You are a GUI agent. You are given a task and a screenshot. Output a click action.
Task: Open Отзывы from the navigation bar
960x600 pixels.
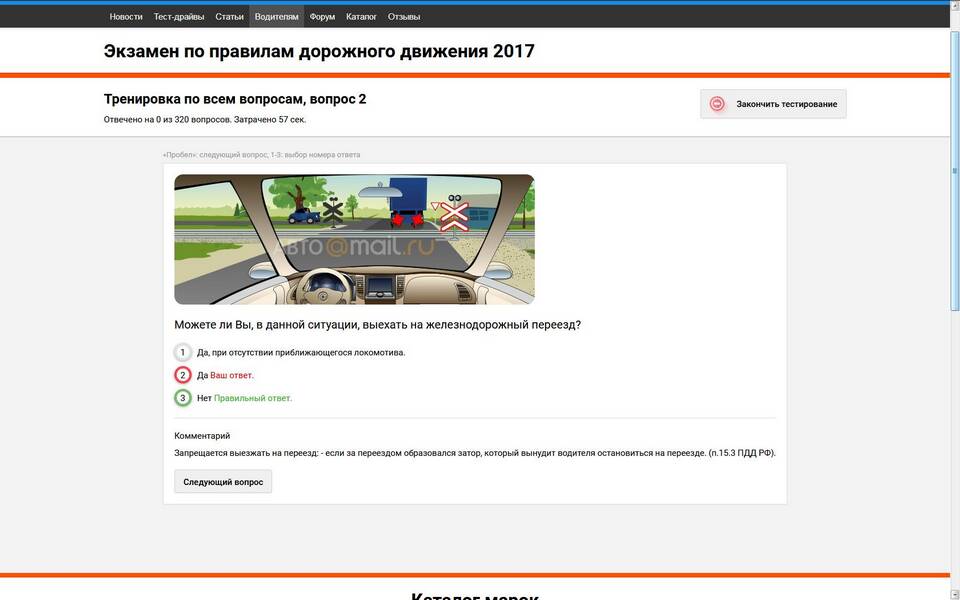[403, 17]
